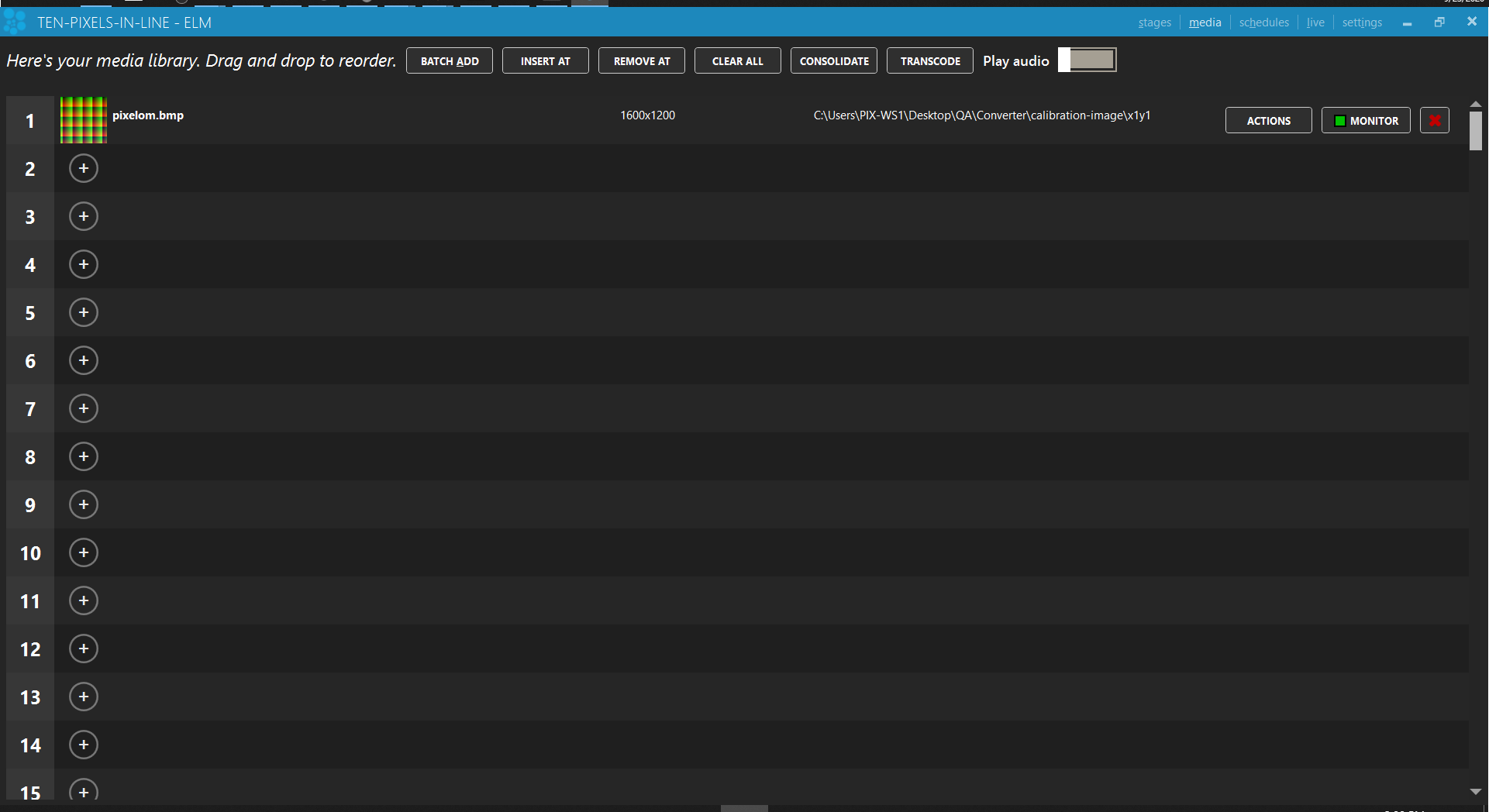
Task: Click the scrollbar up arrow
Action: click(1476, 102)
